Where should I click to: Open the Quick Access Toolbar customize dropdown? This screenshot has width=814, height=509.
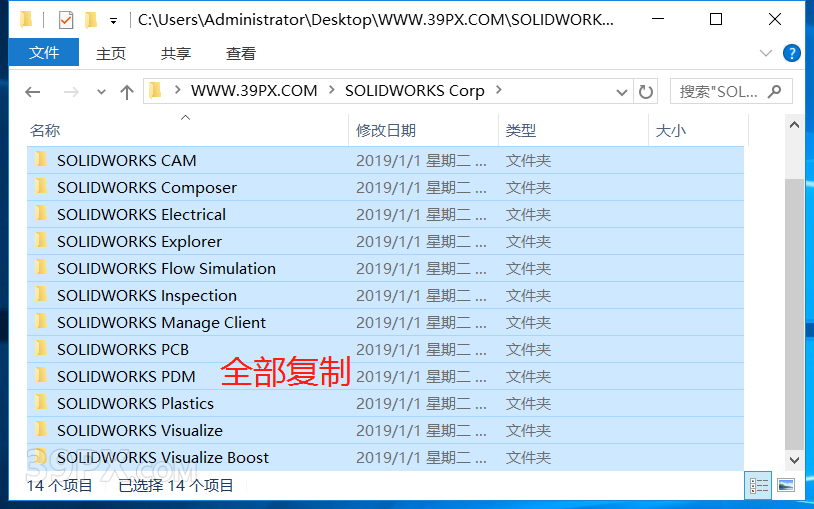113,20
